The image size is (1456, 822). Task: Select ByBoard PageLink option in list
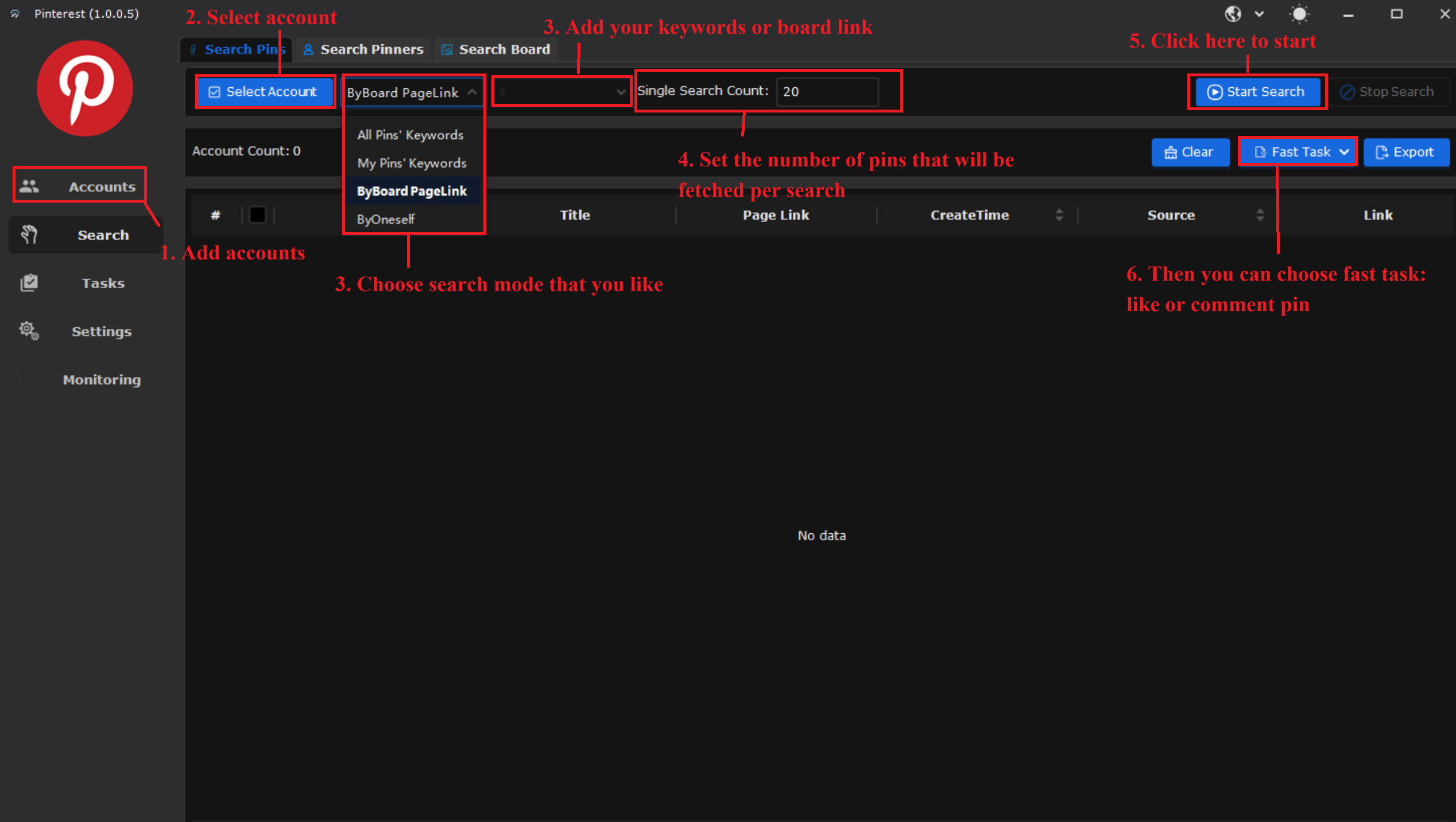click(412, 191)
